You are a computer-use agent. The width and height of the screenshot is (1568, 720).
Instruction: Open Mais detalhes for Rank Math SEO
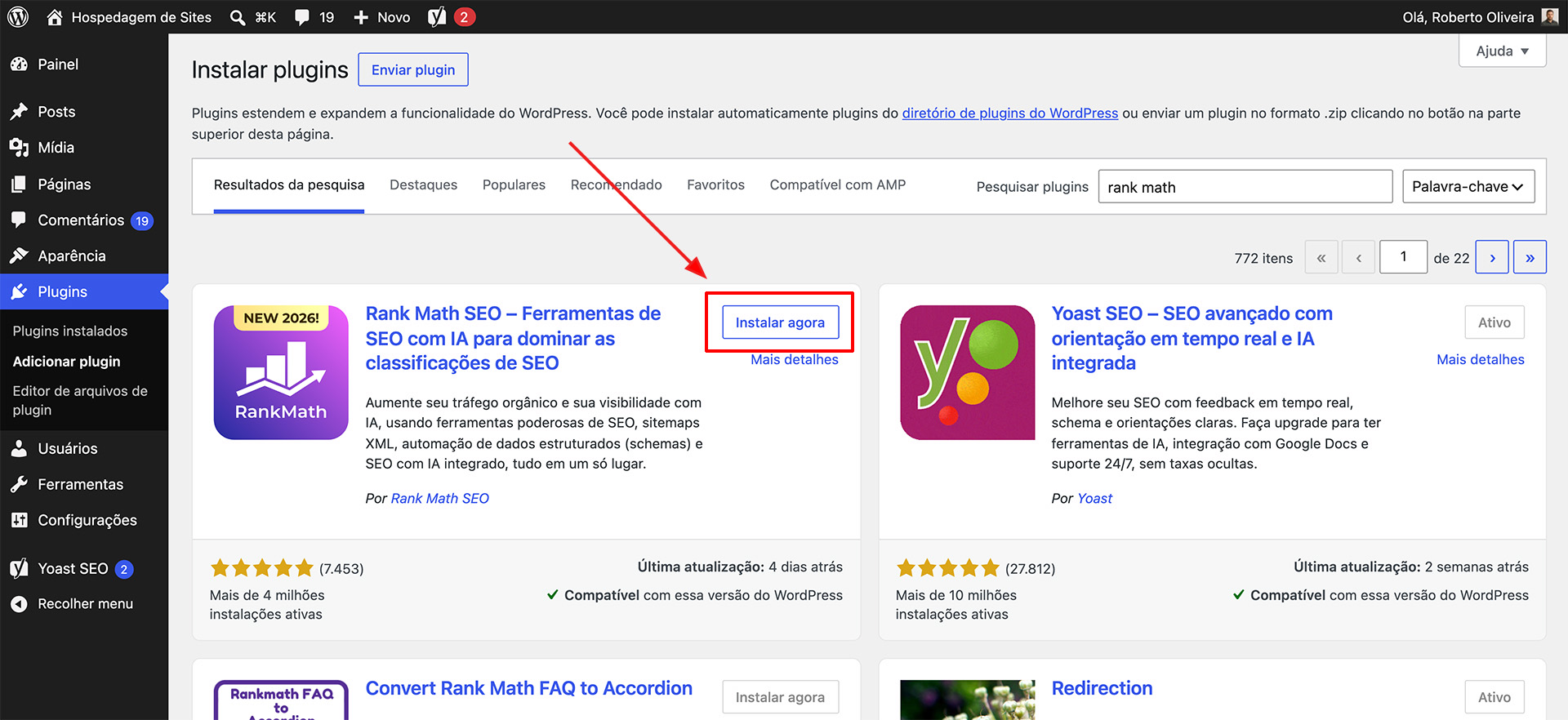click(x=794, y=360)
